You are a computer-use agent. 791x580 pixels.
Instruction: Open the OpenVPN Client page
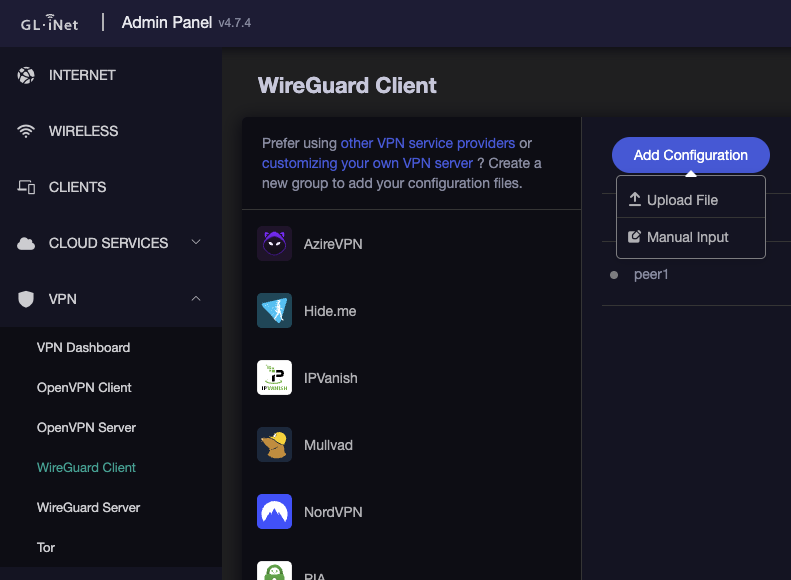pos(84,387)
